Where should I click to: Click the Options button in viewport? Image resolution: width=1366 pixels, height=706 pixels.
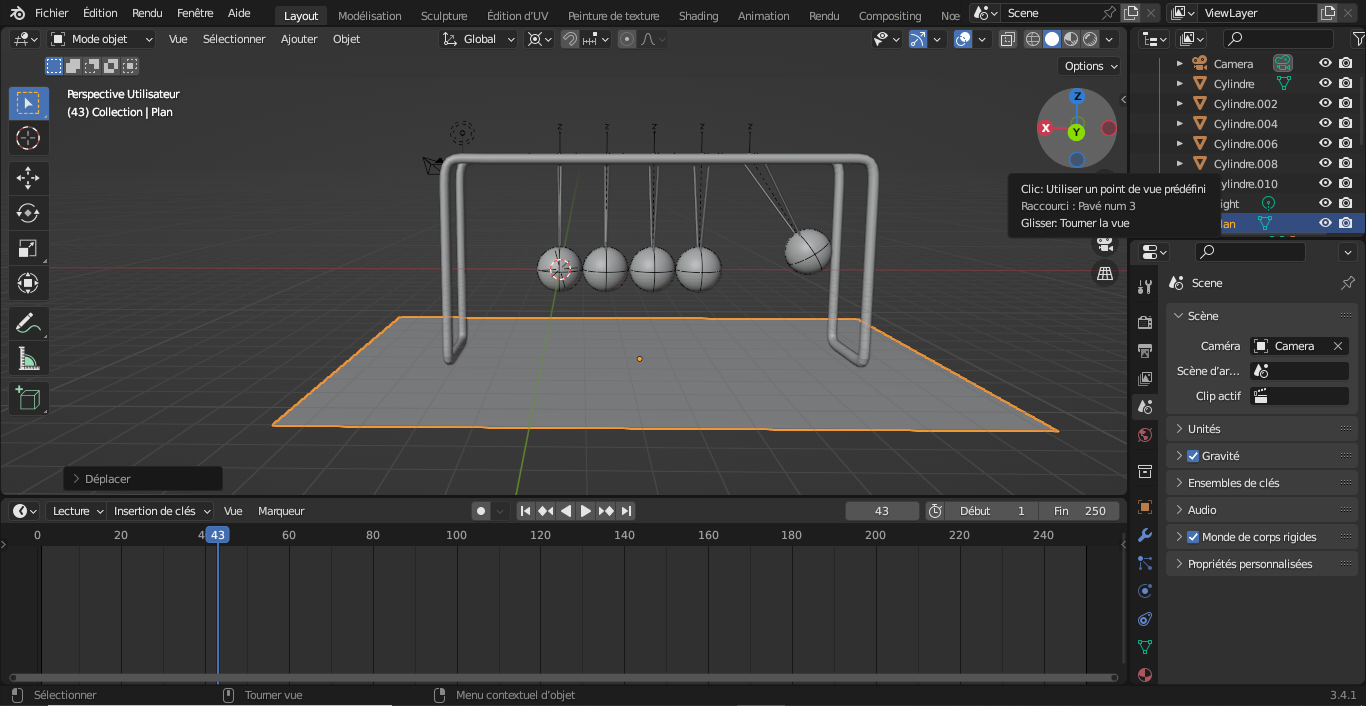pyautogui.click(x=1089, y=66)
